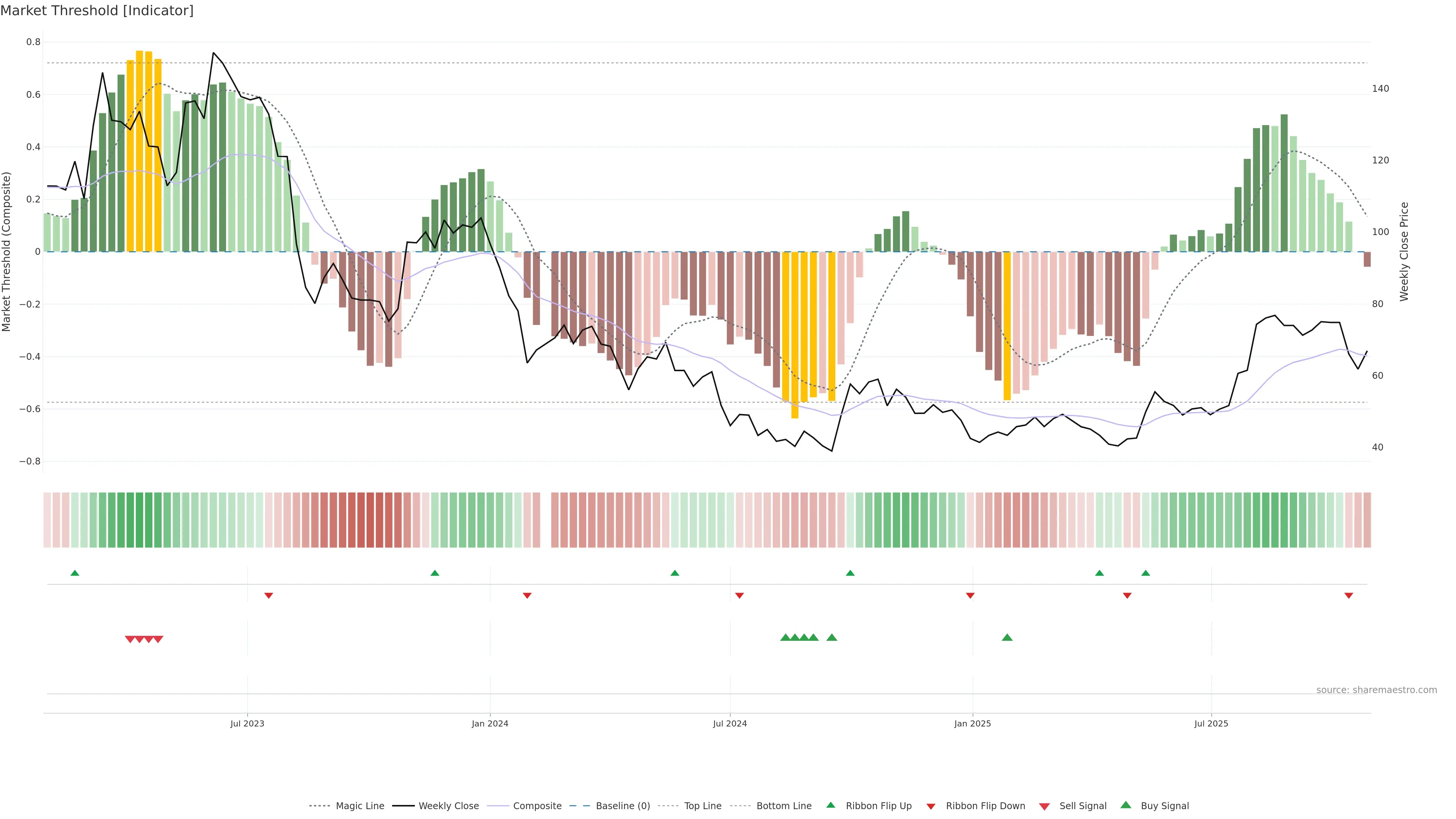Click the Sell Signal legend triangle icon
The image size is (1456, 819).
1044,806
